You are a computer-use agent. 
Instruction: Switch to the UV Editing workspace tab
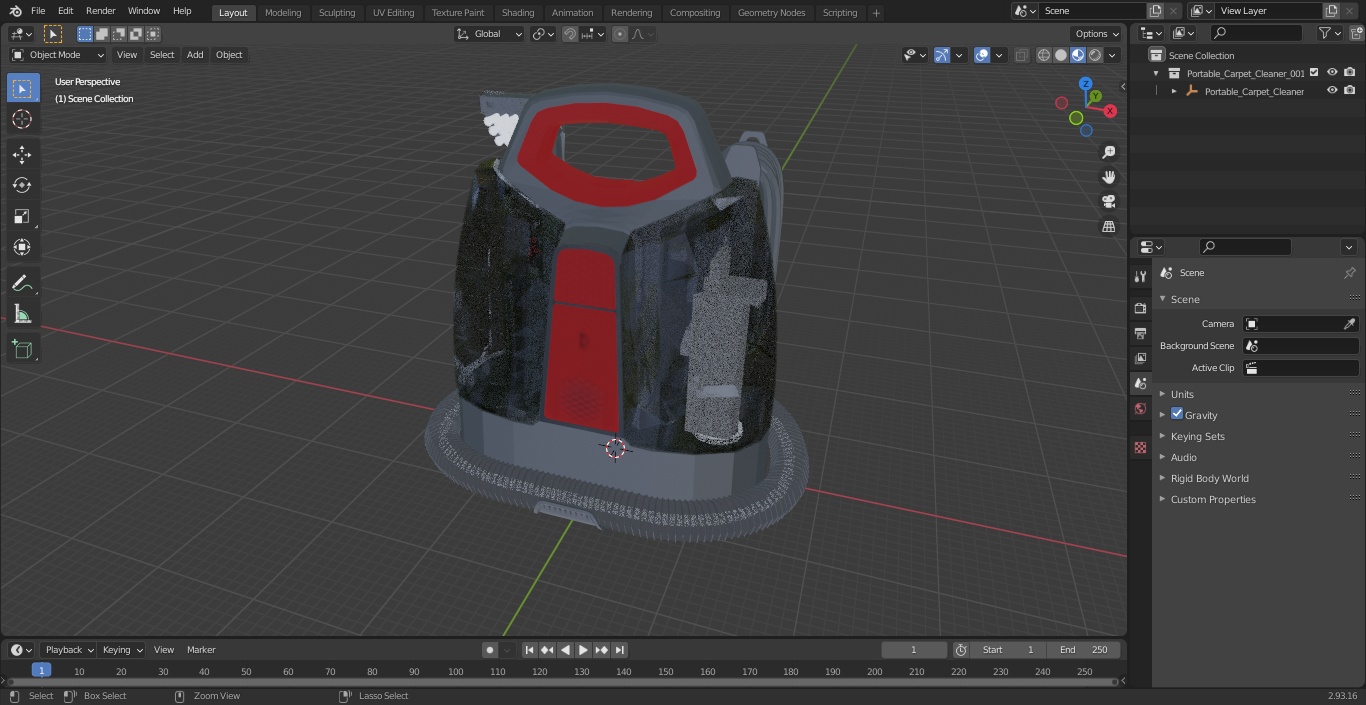pyautogui.click(x=393, y=12)
